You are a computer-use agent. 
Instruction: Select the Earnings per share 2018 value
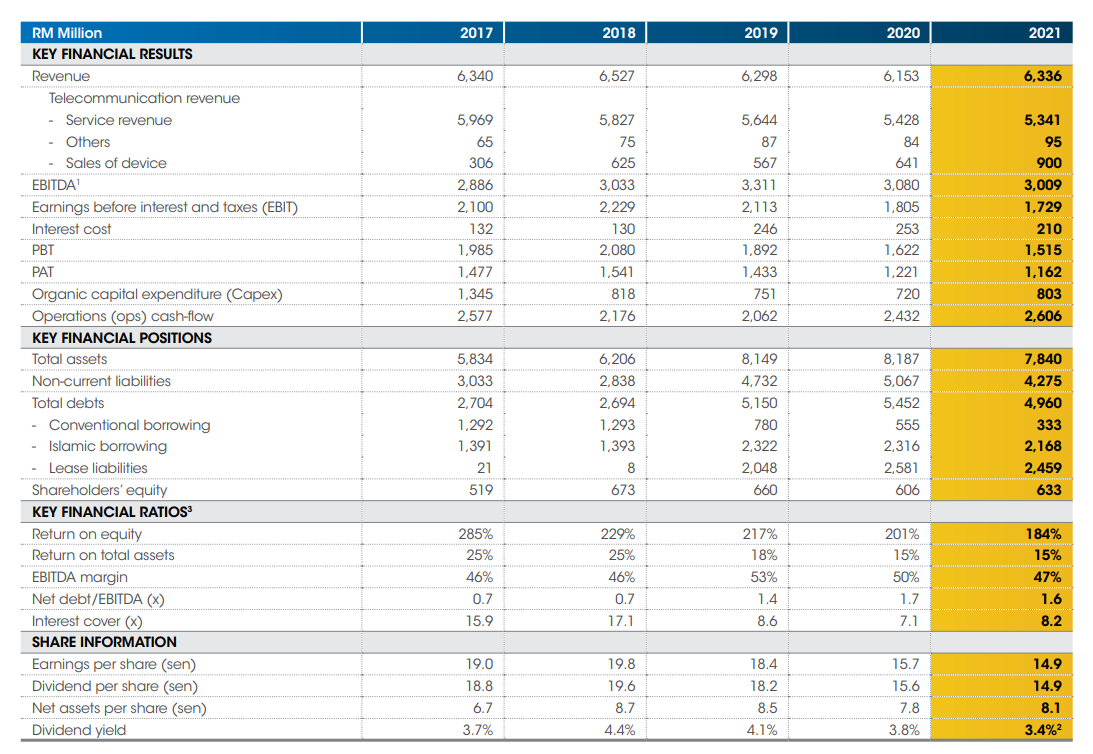click(621, 663)
